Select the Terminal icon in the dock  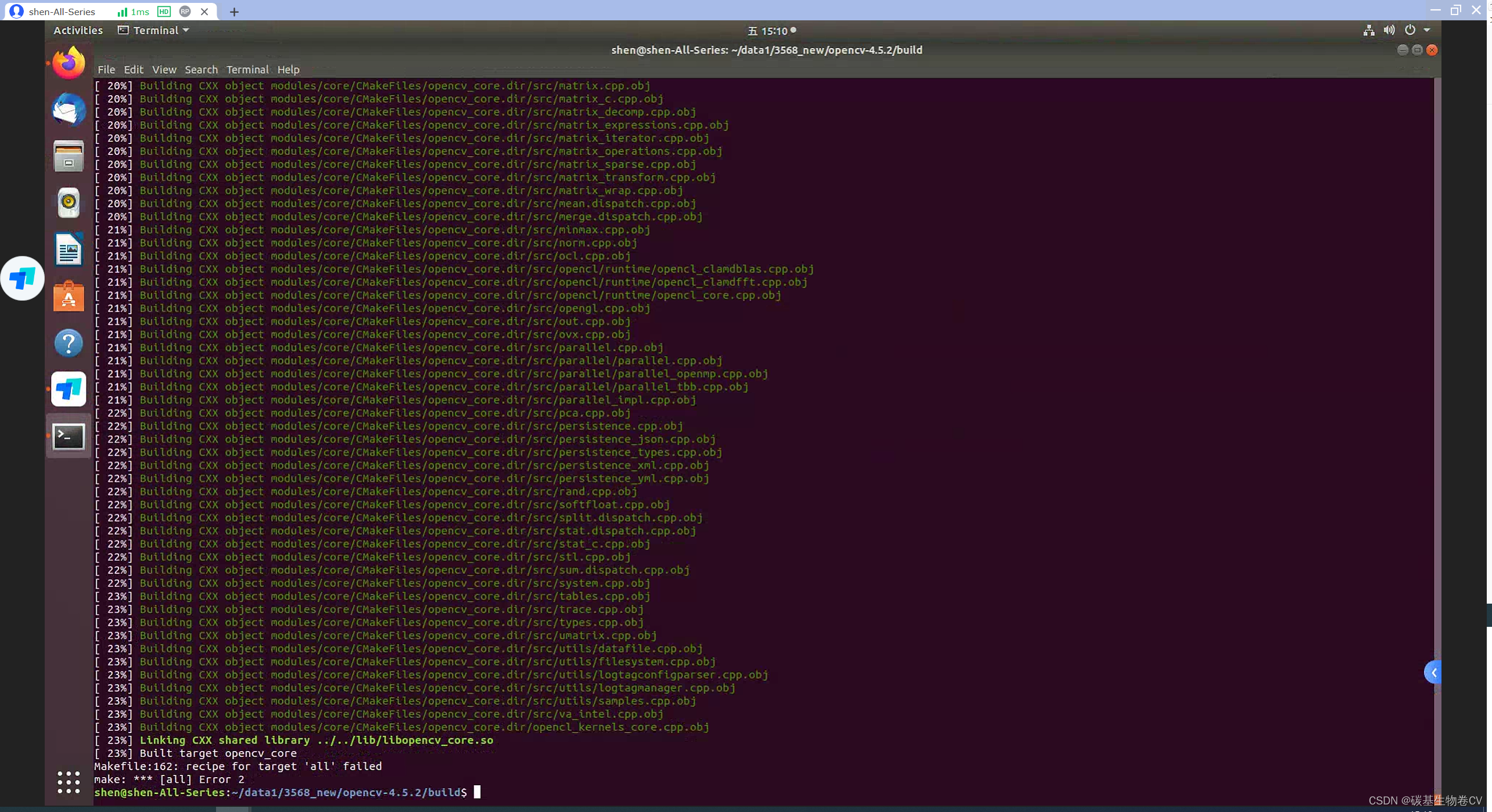tap(69, 436)
